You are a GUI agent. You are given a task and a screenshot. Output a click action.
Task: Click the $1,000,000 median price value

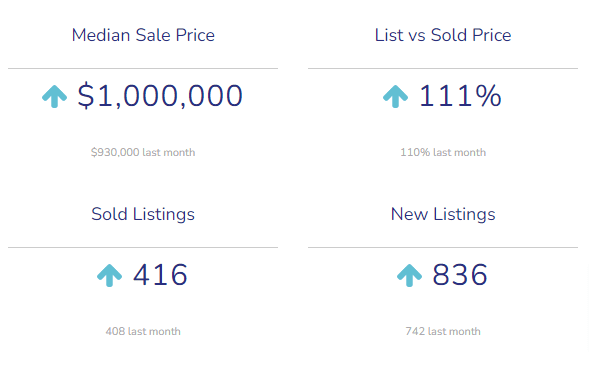pyautogui.click(x=160, y=96)
